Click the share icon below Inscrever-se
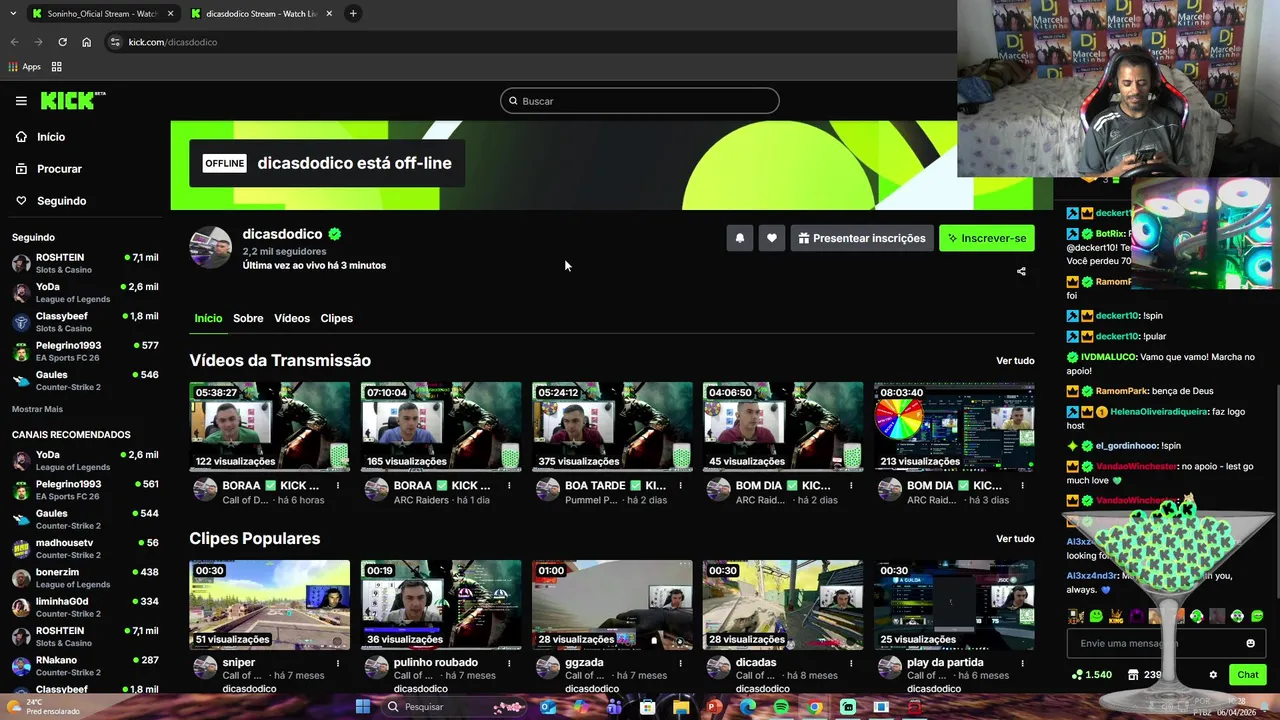 (1021, 271)
